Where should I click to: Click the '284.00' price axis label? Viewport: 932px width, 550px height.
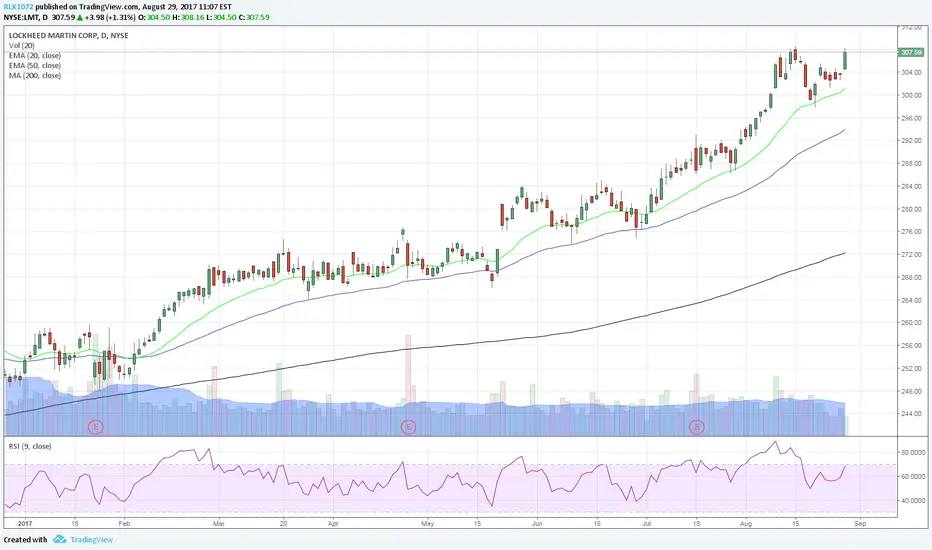pos(912,187)
